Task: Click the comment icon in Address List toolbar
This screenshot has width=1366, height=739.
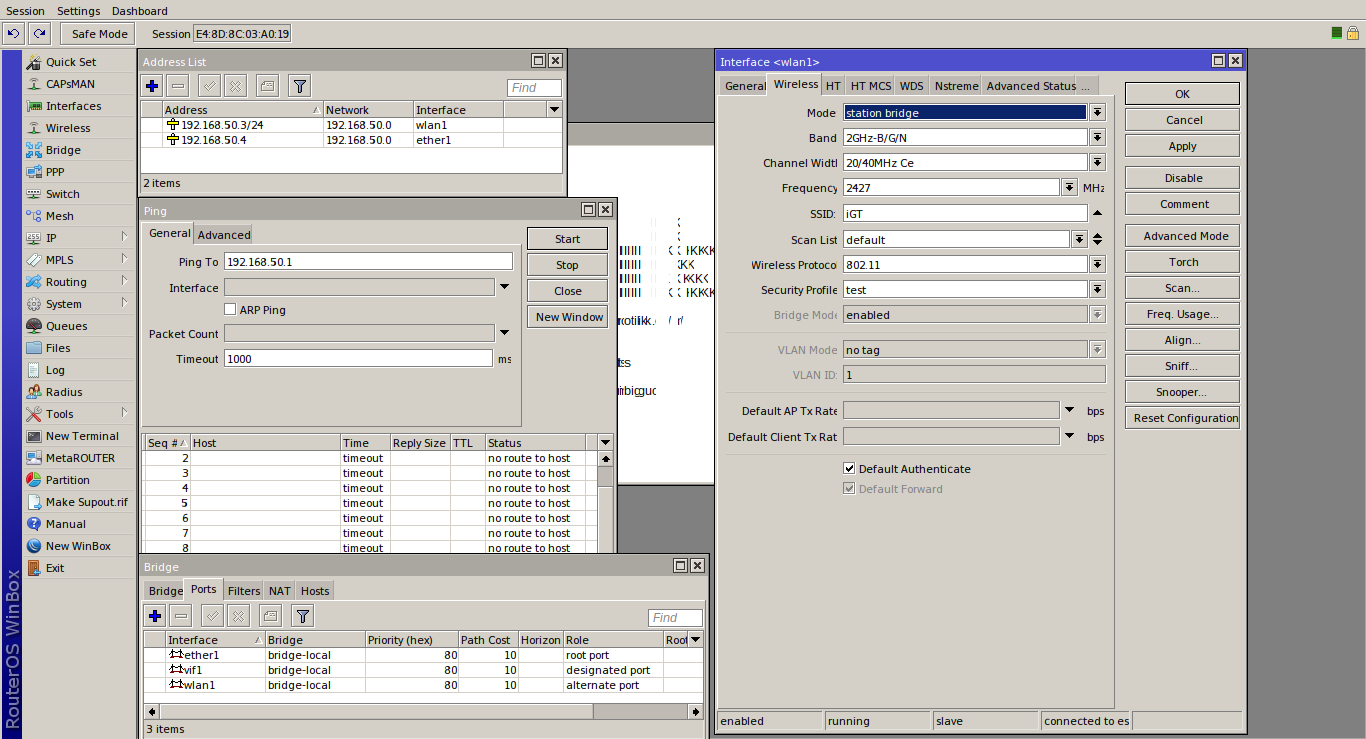Action: tap(267, 86)
